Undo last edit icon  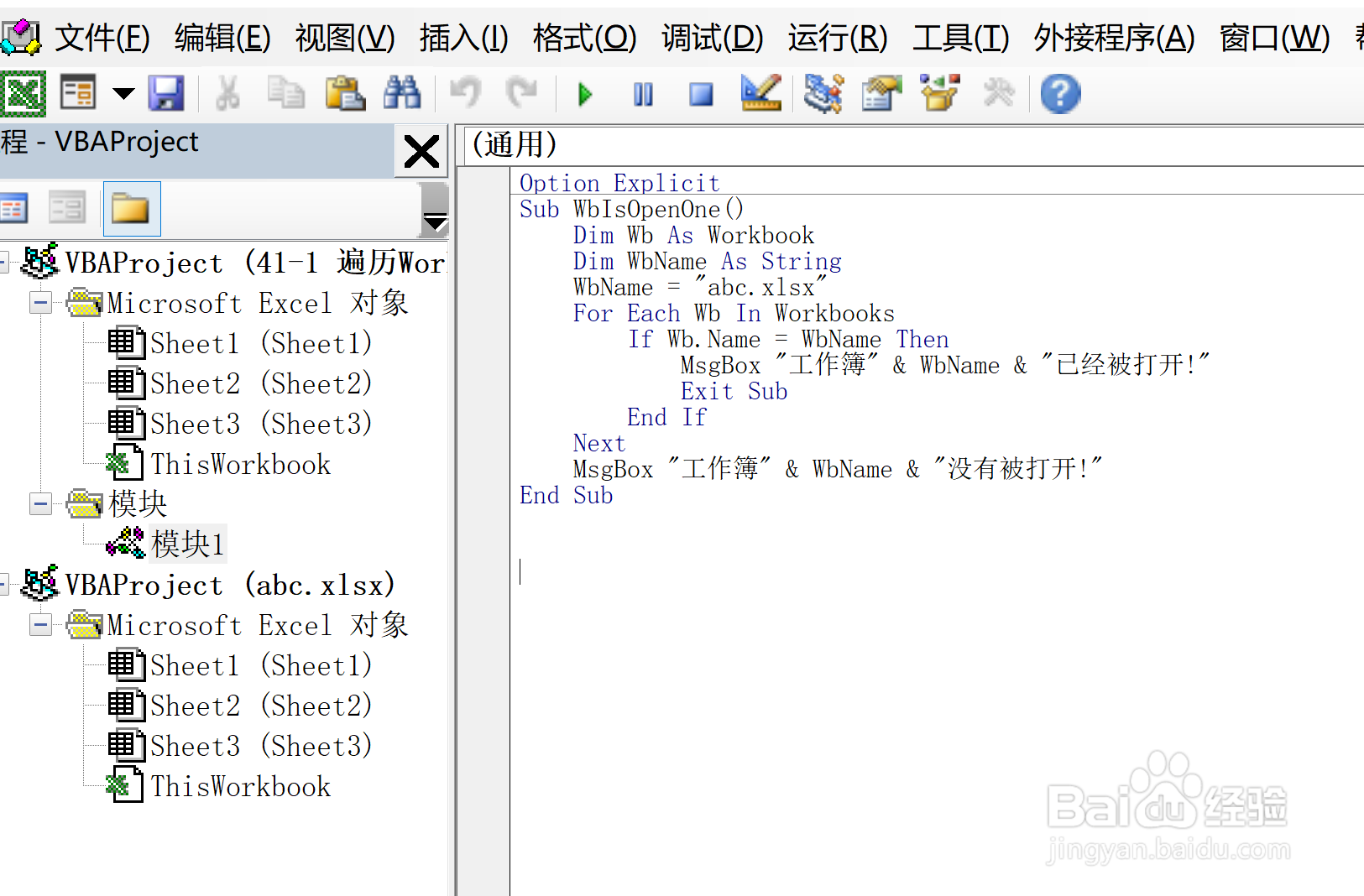465,93
